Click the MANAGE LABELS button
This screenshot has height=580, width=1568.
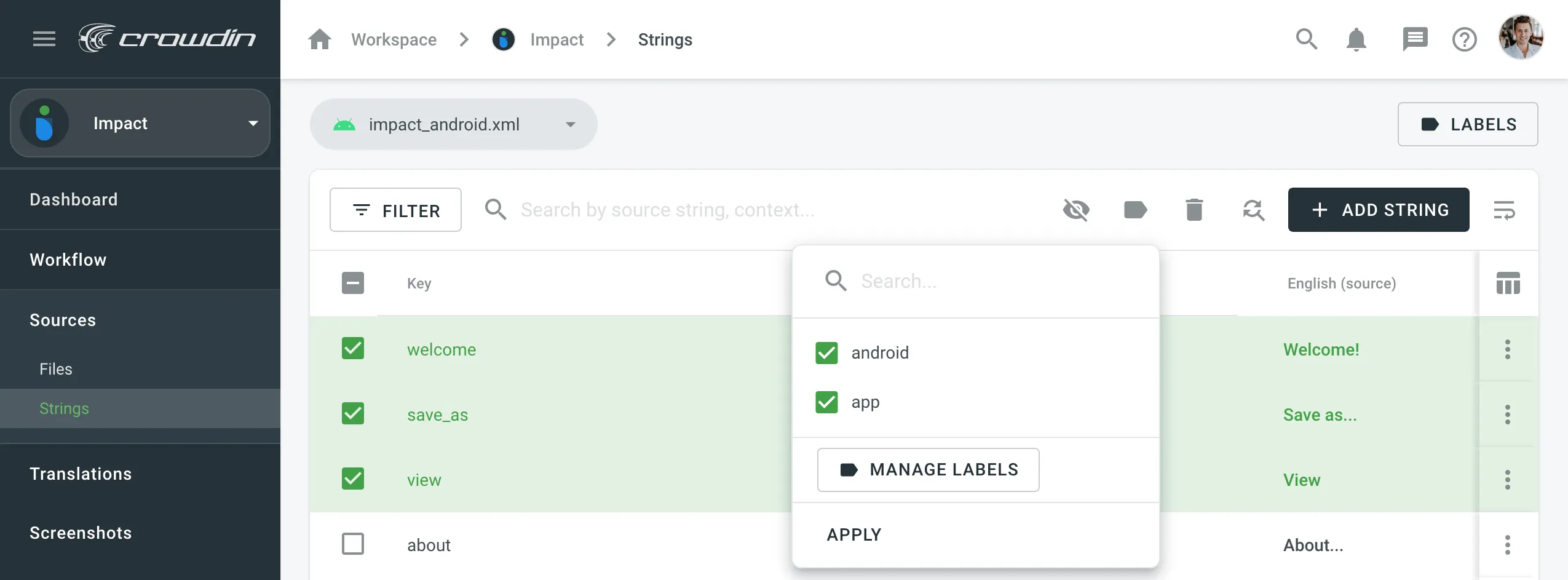tap(928, 470)
